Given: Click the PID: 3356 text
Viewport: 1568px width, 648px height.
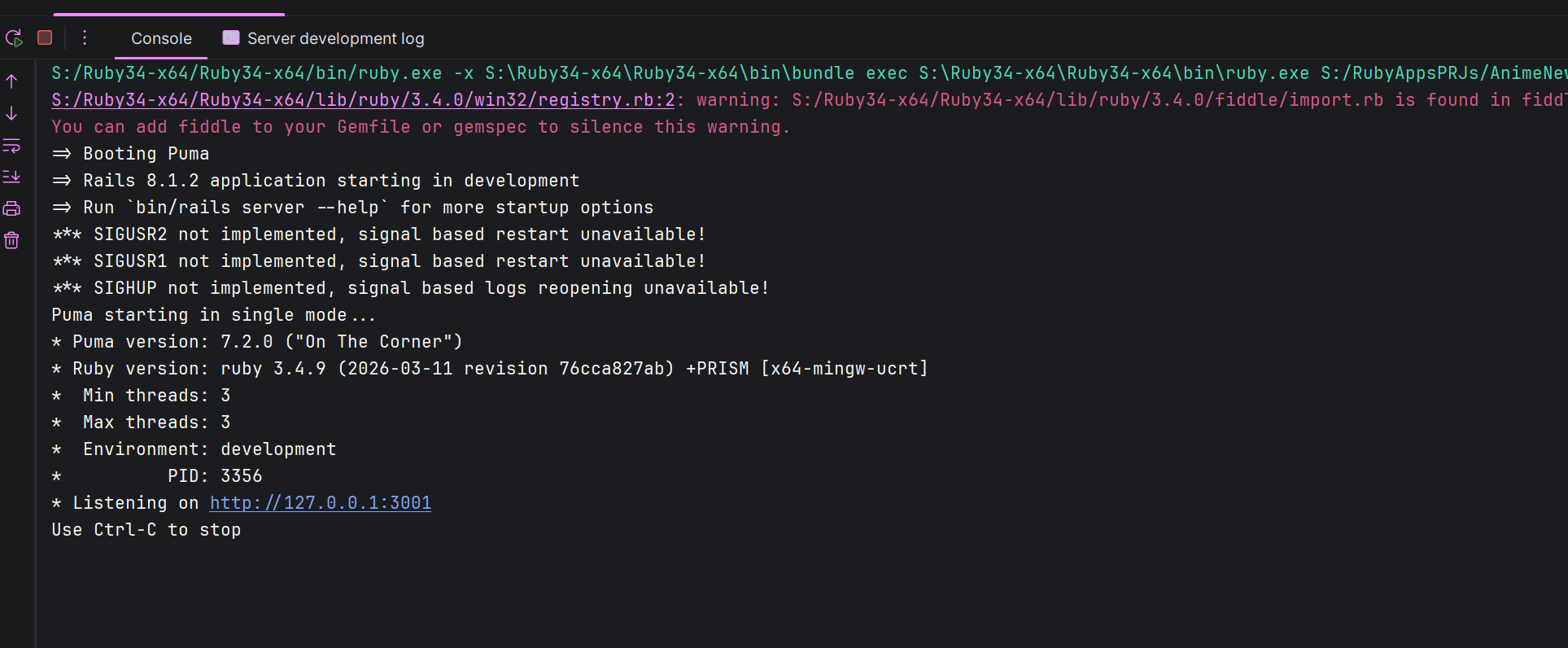Looking at the screenshot, I should [x=215, y=476].
